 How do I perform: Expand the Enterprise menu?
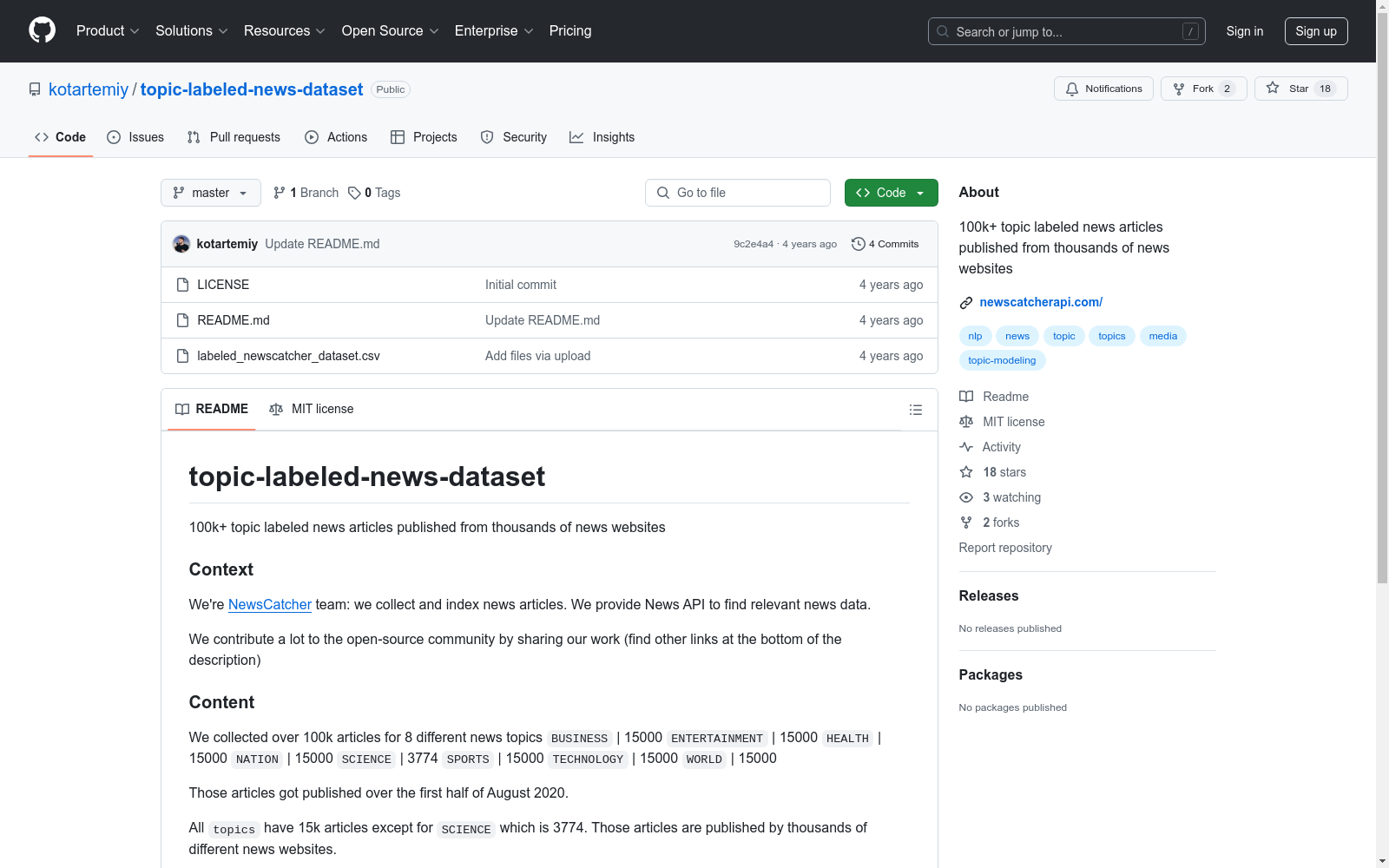click(x=494, y=30)
